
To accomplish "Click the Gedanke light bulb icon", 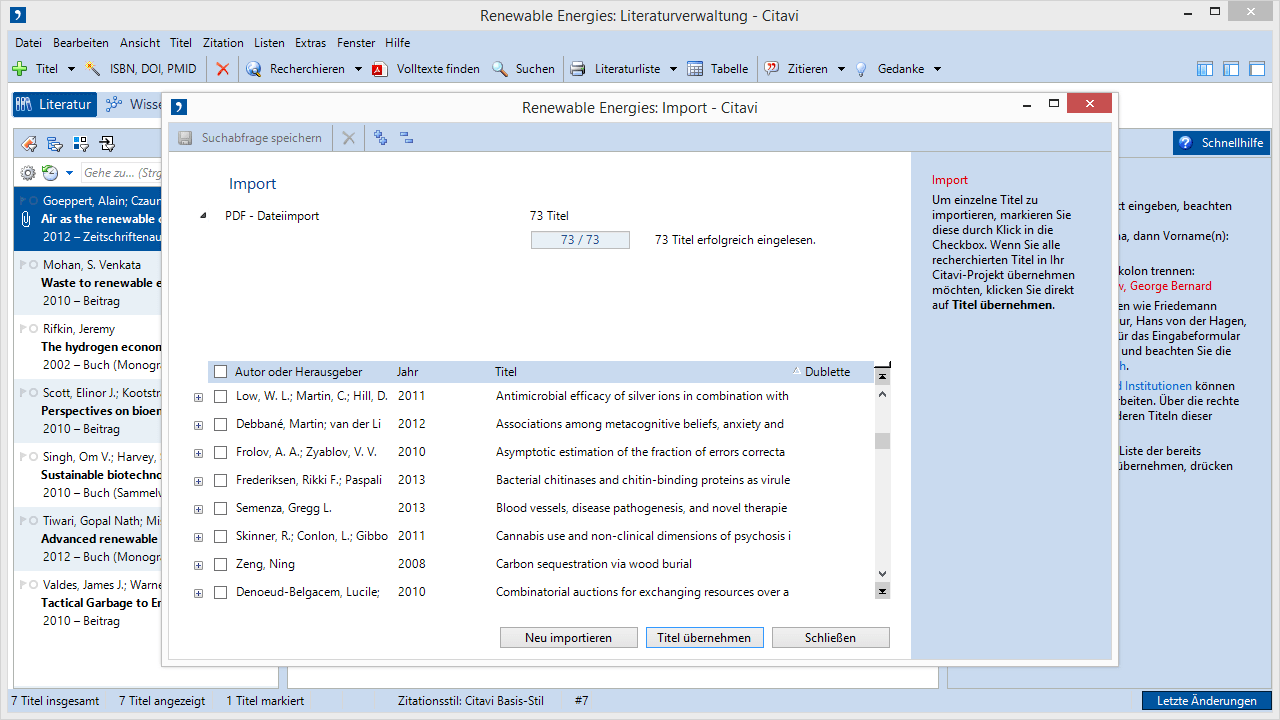I will coord(861,69).
